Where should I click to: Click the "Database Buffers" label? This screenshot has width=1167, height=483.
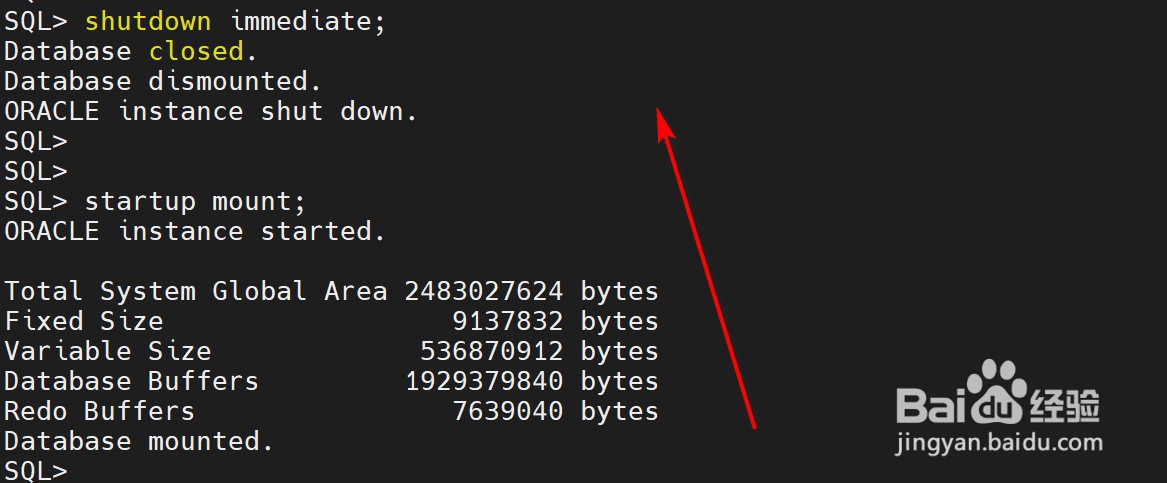pos(131,381)
